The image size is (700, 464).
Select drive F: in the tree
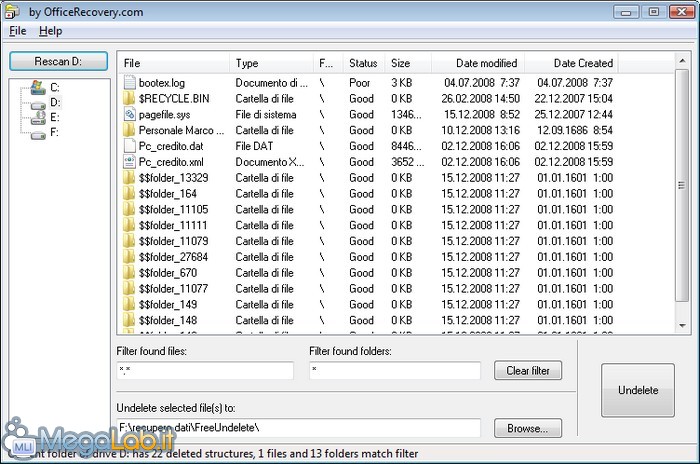[54, 133]
